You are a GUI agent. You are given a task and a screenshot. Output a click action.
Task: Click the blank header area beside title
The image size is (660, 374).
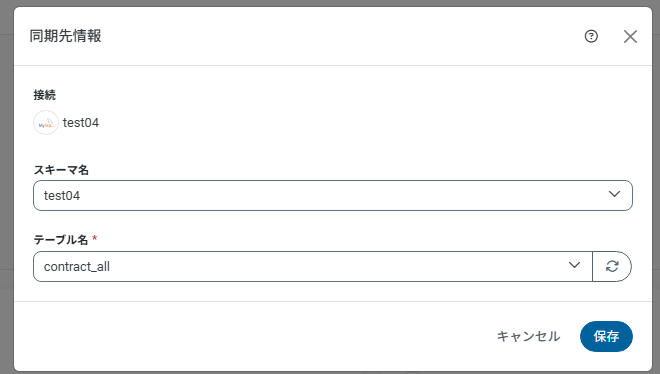(x=337, y=36)
